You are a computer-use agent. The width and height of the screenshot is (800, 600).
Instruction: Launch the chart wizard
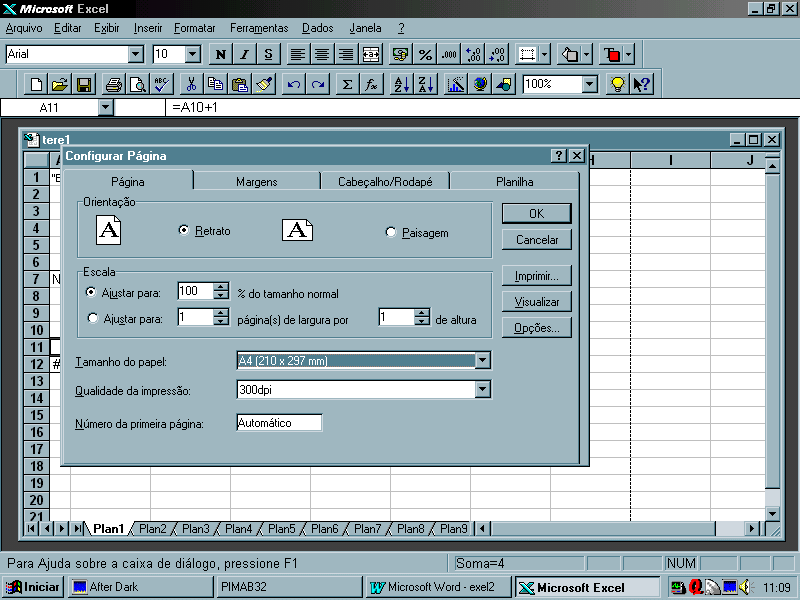pos(456,84)
